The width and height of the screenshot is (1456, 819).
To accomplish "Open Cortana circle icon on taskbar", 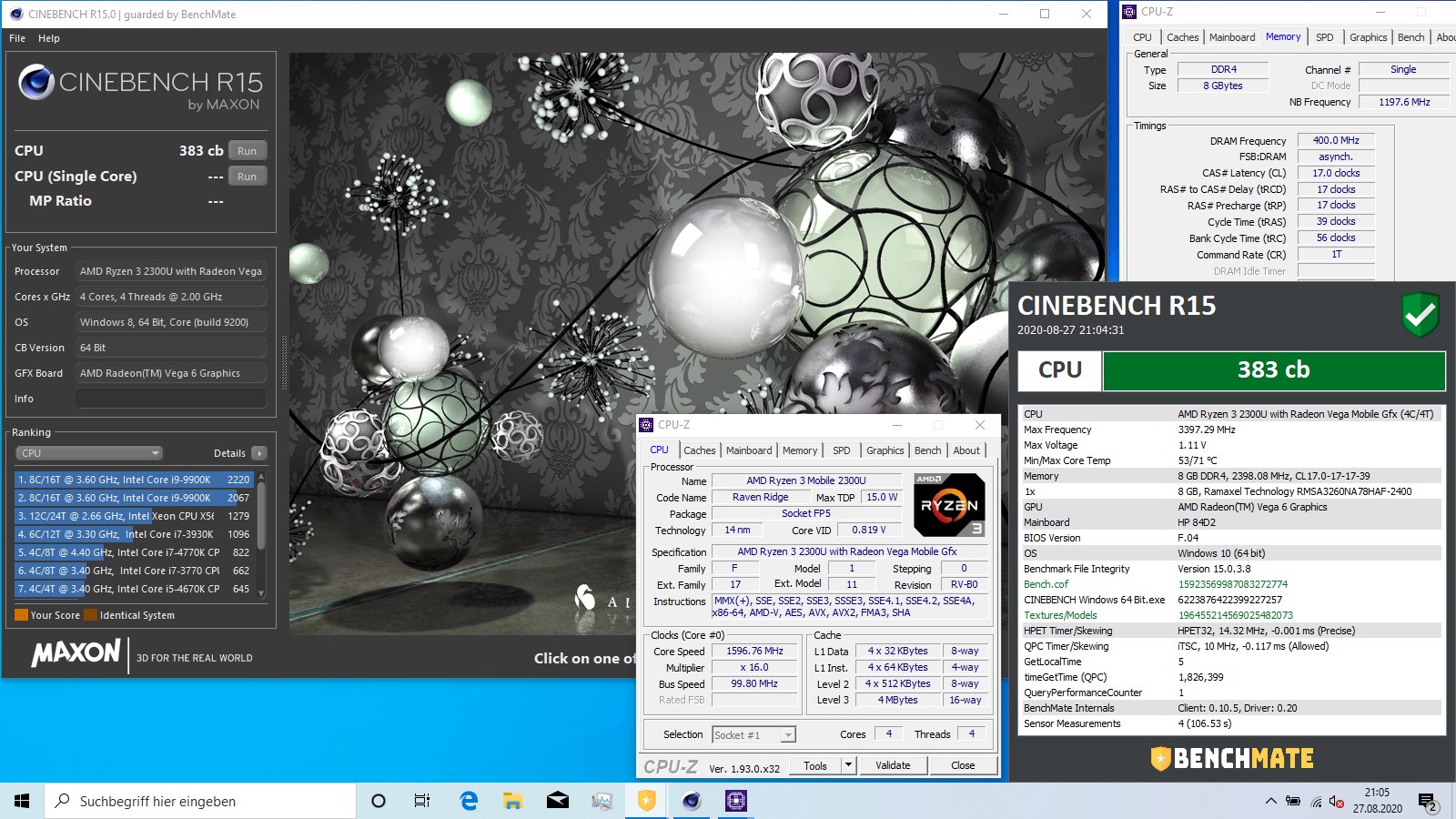I will tap(379, 801).
